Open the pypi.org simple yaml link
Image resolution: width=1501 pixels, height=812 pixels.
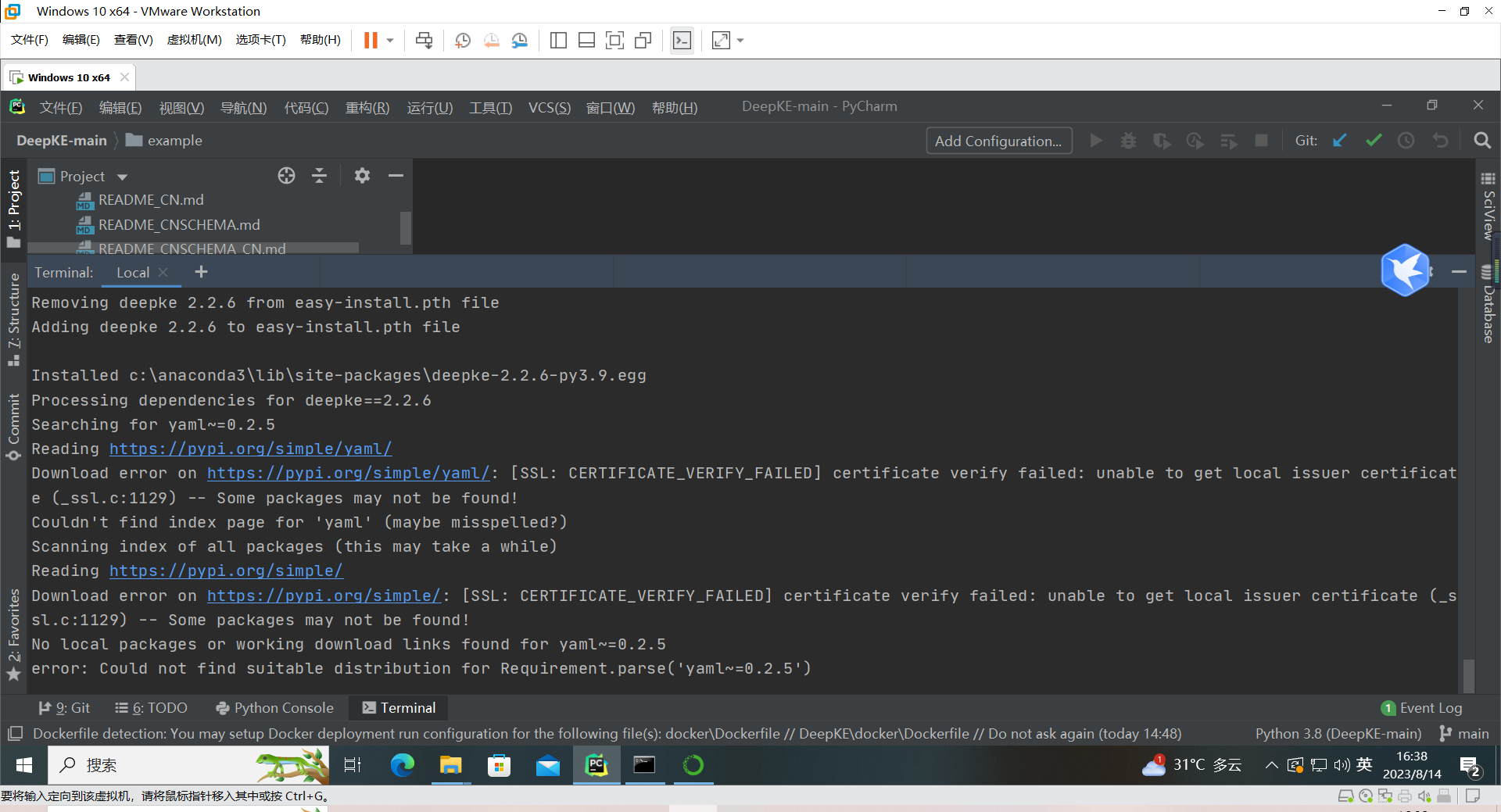coord(250,449)
